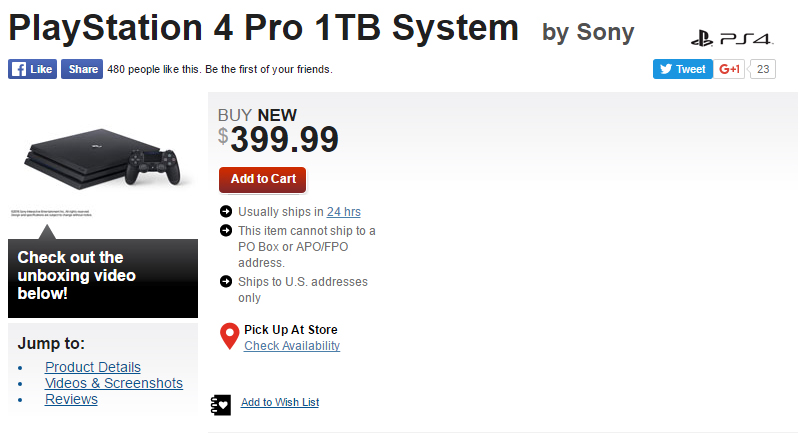
Task: Click the Facebook Like button
Action: (32, 69)
